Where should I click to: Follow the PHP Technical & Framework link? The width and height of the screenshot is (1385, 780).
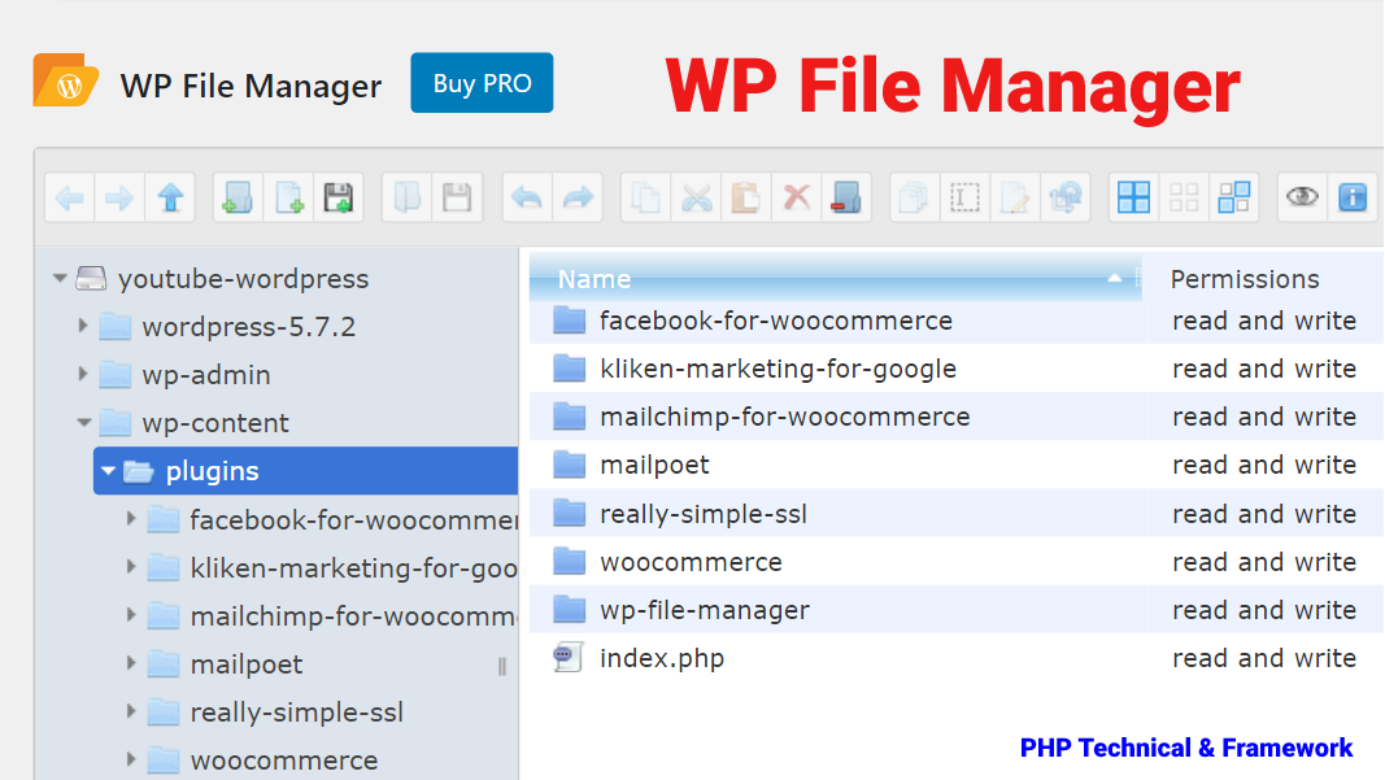(x=1186, y=747)
